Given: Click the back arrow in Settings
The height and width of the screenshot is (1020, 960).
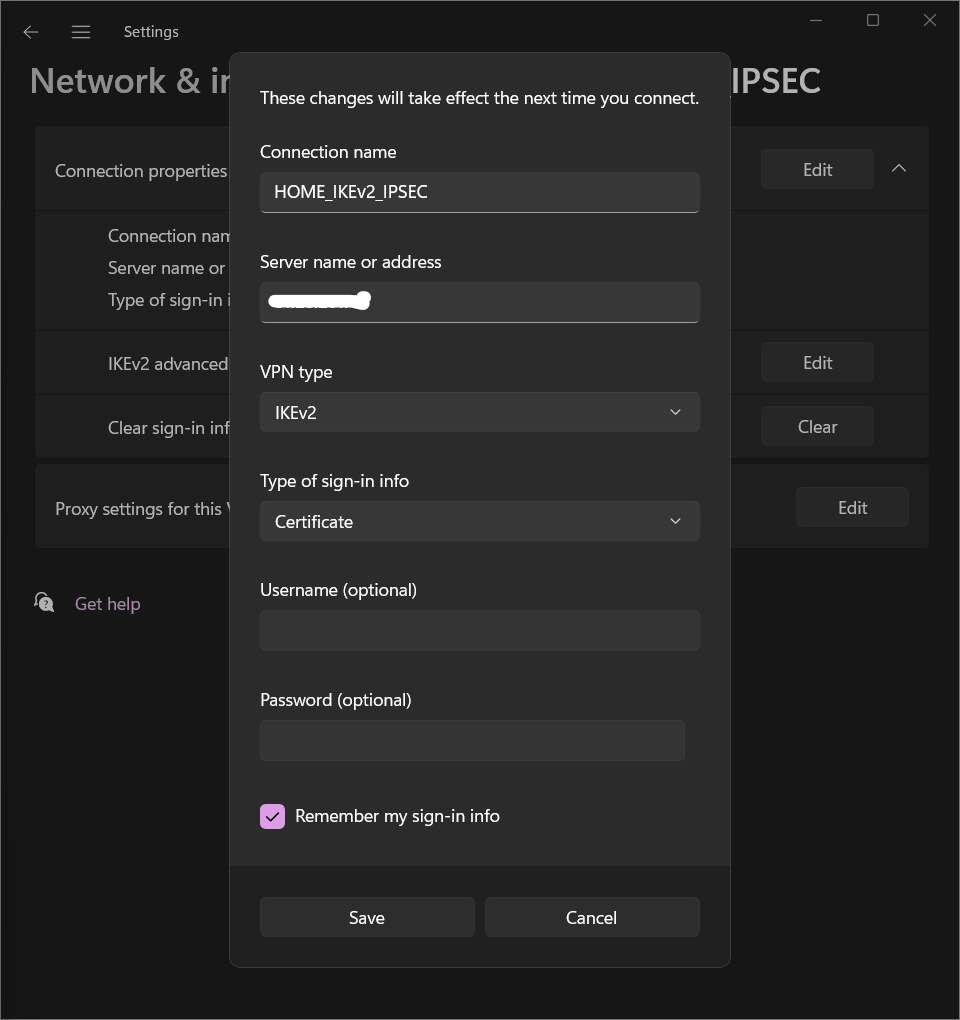Looking at the screenshot, I should [30, 31].
